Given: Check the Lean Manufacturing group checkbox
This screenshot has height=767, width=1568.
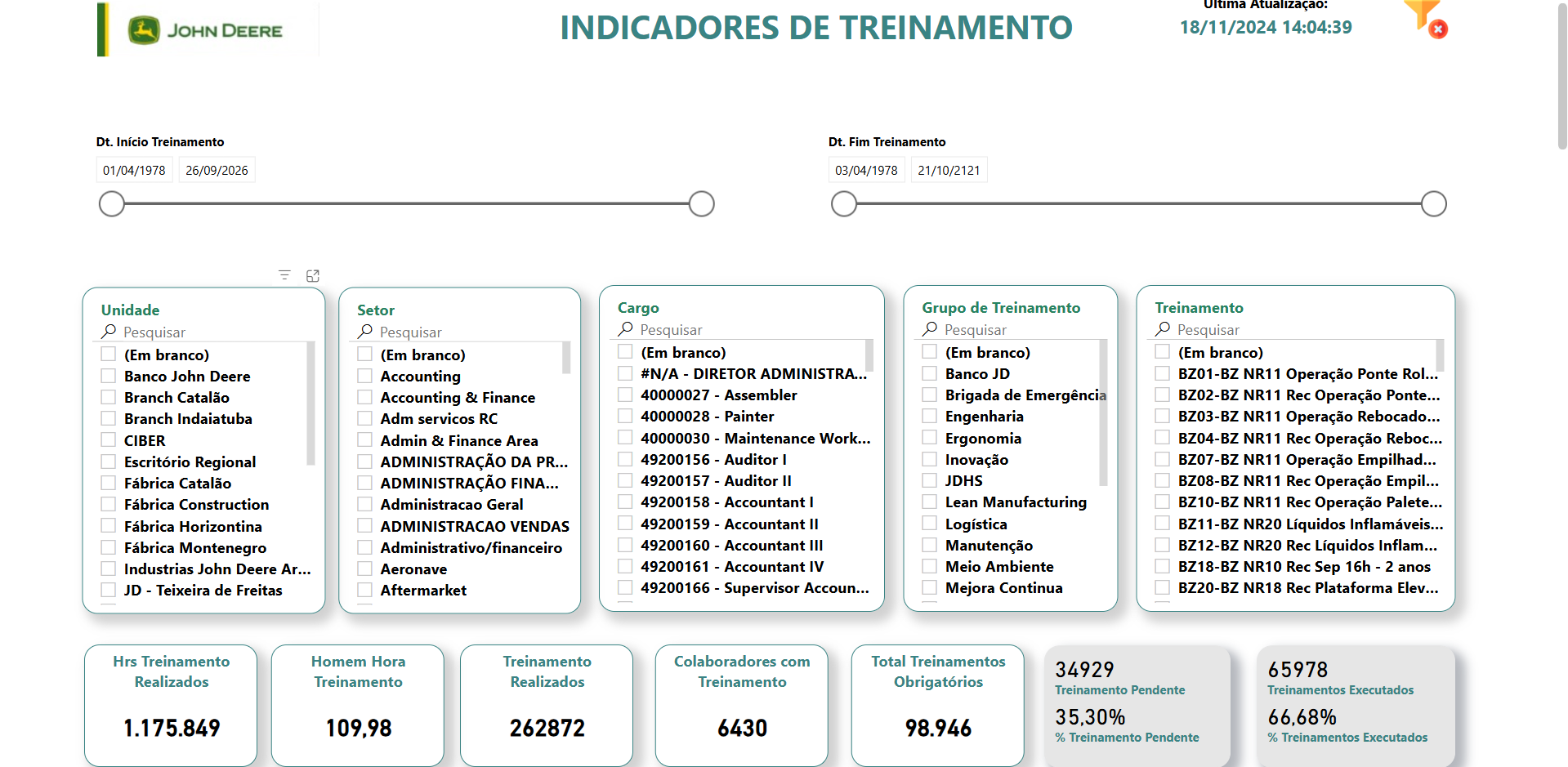Looking at the screenshot, I should coord(930,502).
